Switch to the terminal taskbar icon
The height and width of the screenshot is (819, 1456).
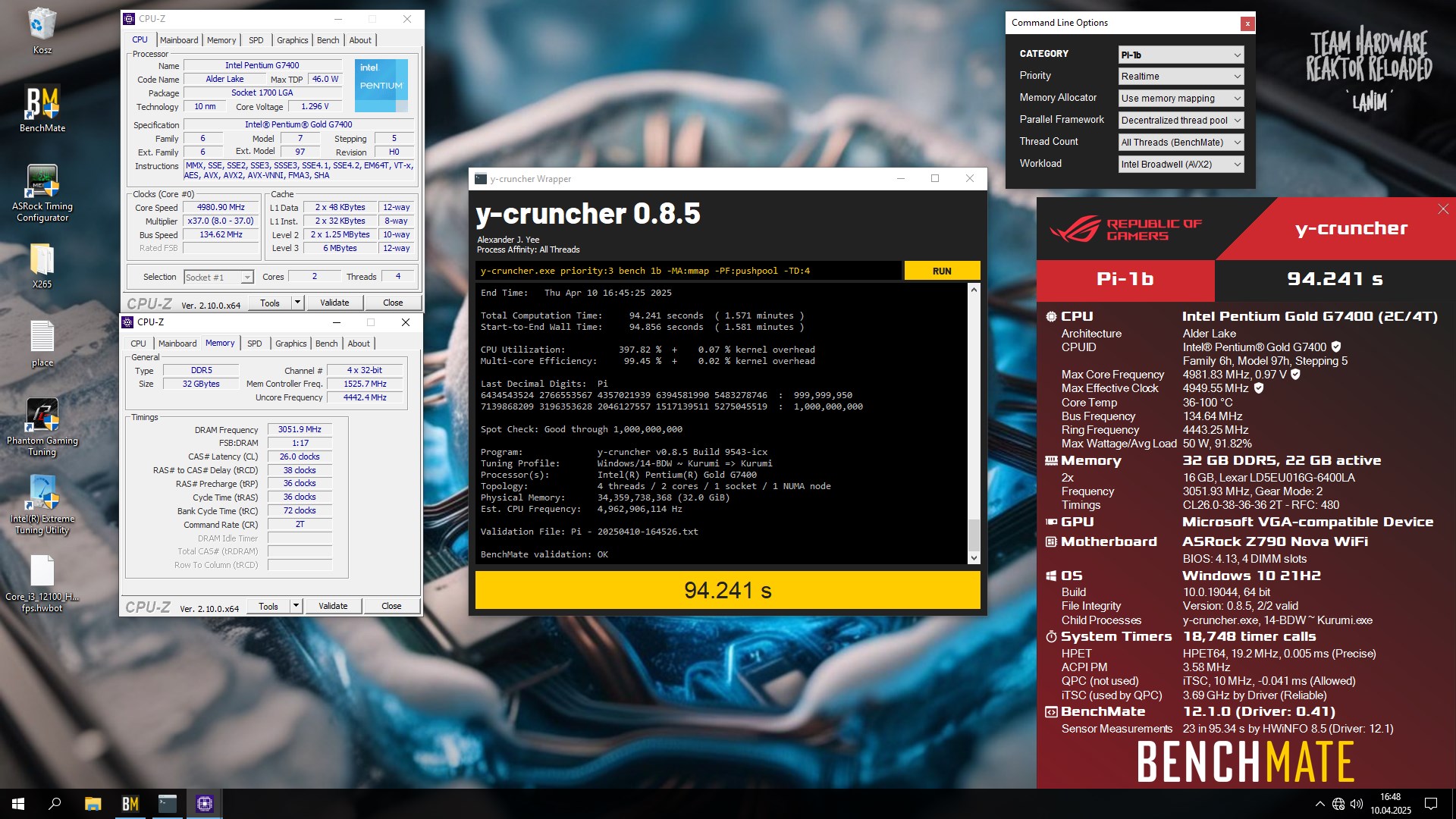point(167,804)
